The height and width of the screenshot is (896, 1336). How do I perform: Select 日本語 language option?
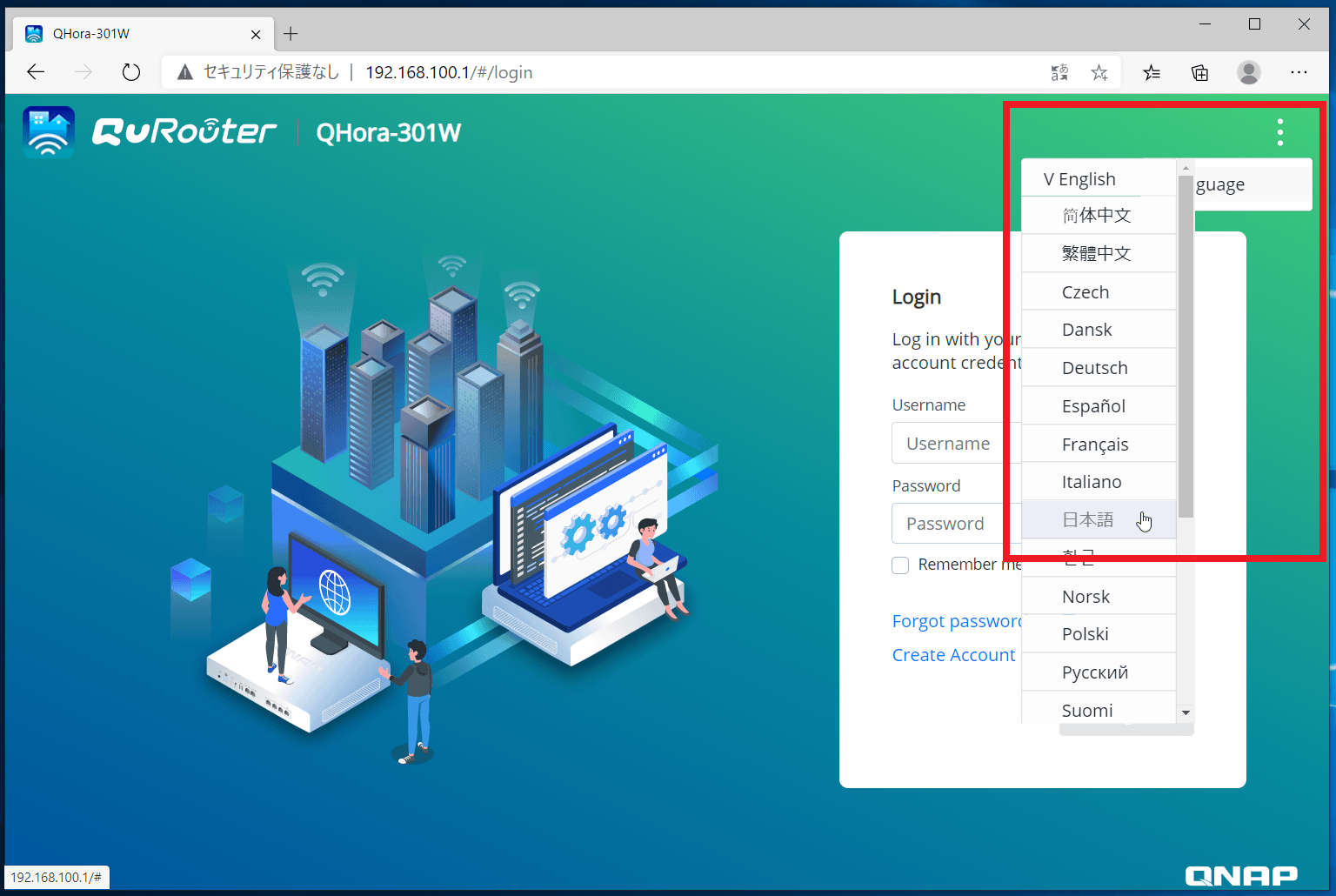[x=1099, y=520]
